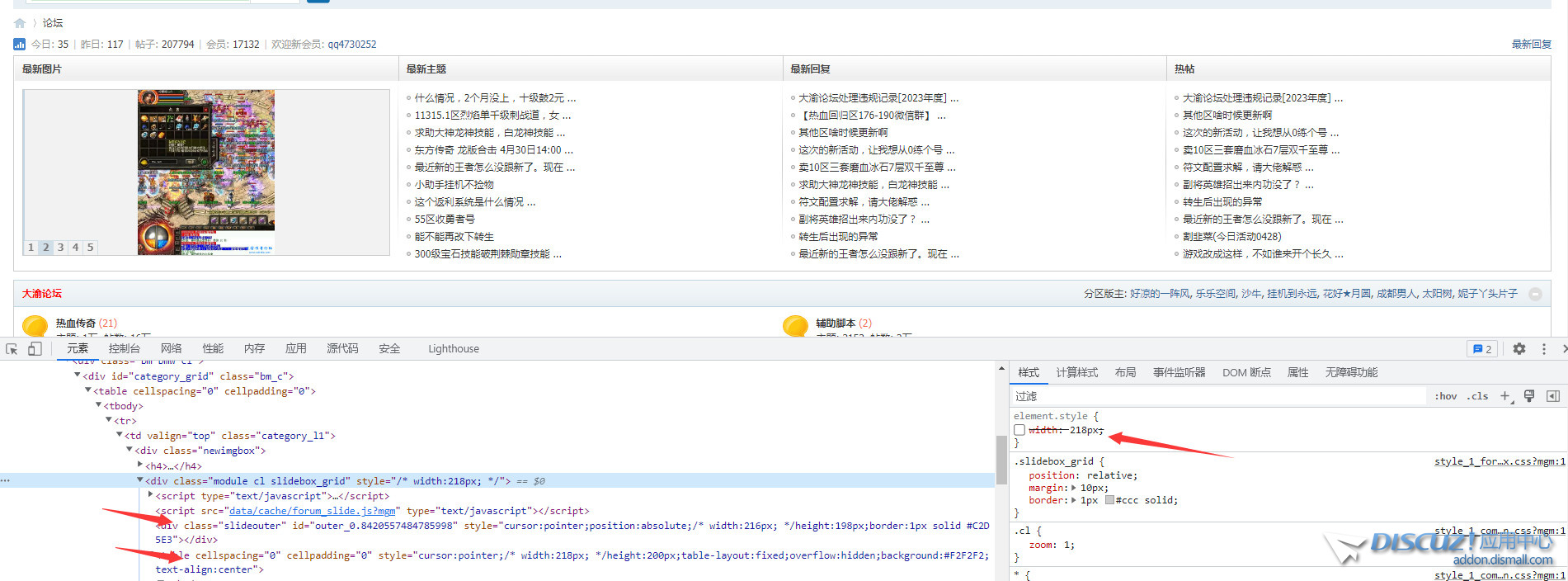Viewport: 1568px width, 581px height.
Task: Toggle the device toolbar icon
Action: [x=35, y=349]
